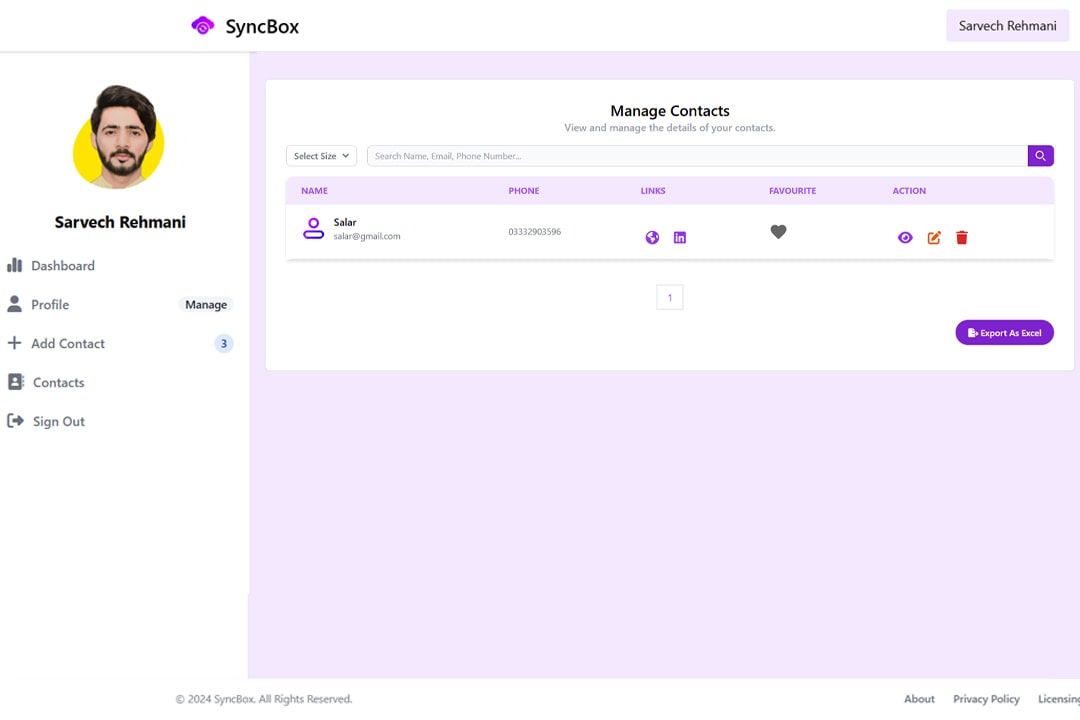The height and width of the screenshot is (720, 1080).
Task: Click the Dashboard bar-chart icon
Action: click(16, 265)
